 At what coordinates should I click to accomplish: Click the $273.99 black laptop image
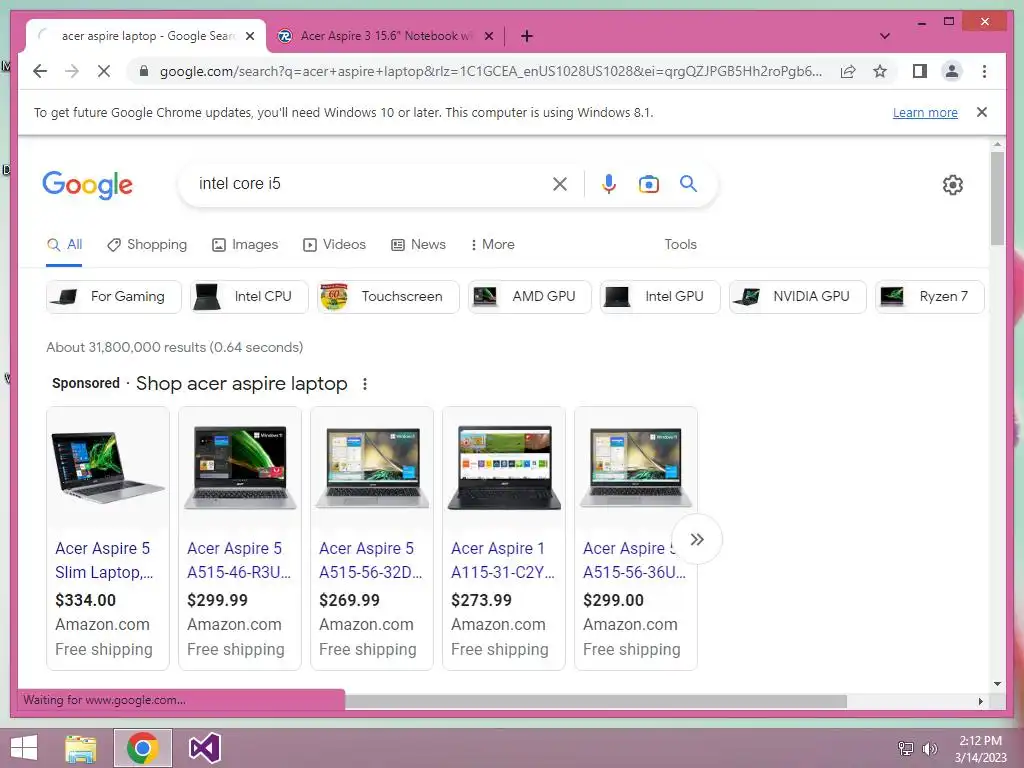point(504,467)
